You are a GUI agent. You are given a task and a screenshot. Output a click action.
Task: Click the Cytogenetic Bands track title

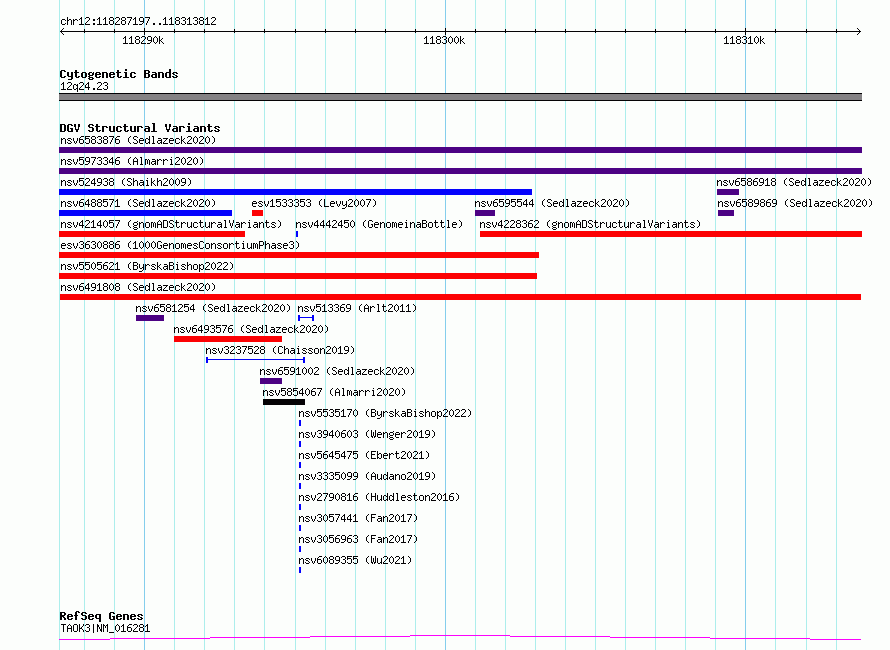pos(119,74)
